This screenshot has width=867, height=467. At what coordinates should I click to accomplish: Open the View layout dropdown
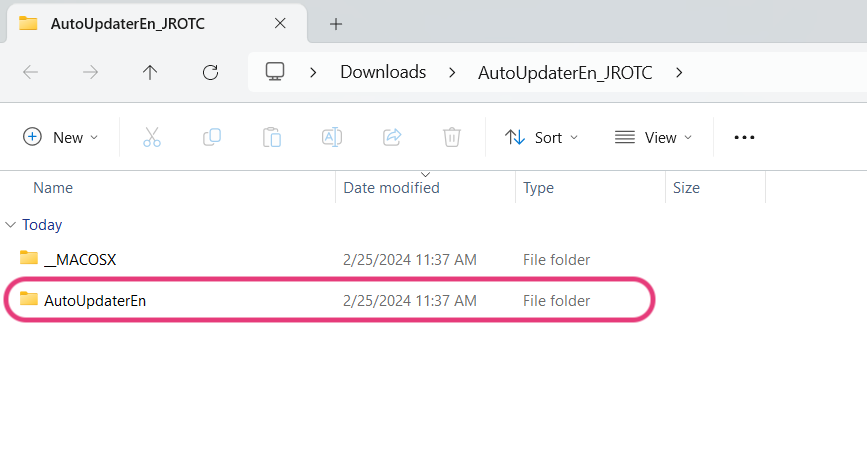coord(654,137)
